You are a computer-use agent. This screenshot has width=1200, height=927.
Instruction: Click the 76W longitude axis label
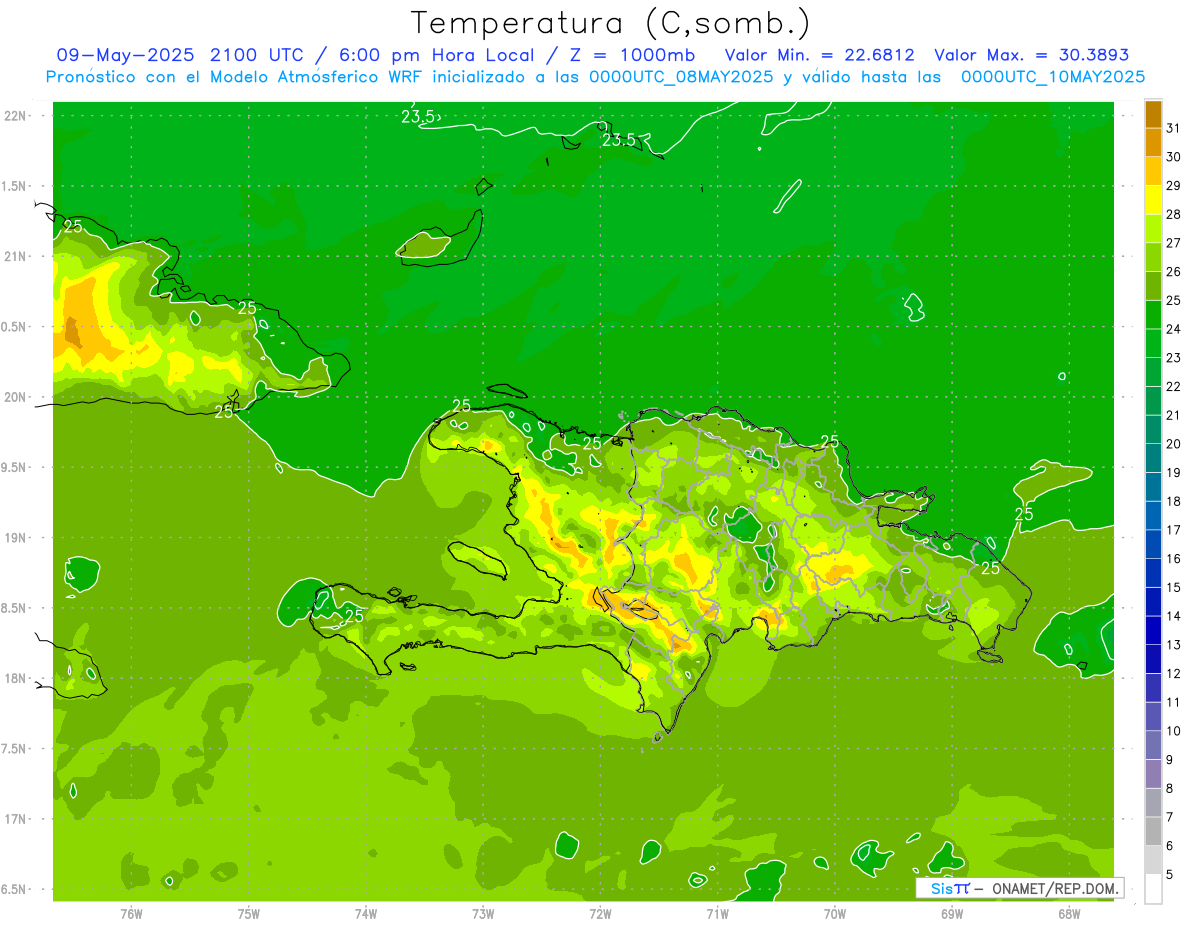pos(131,913)
